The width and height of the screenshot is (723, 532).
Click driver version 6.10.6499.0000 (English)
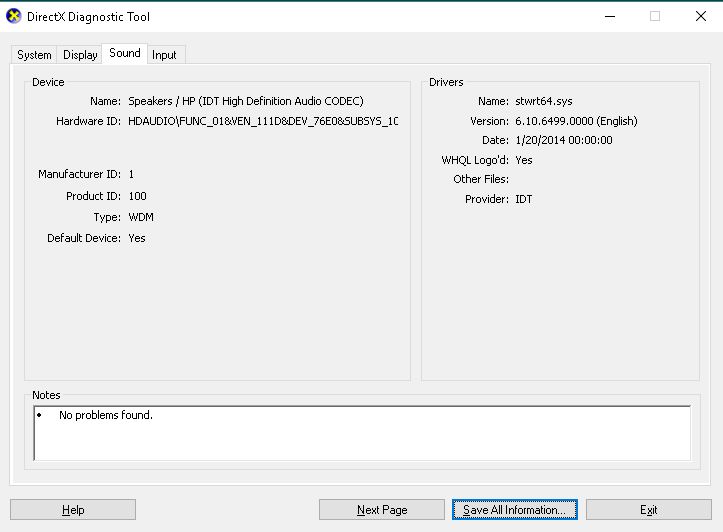pyautogui.click(x=576, y=121)
